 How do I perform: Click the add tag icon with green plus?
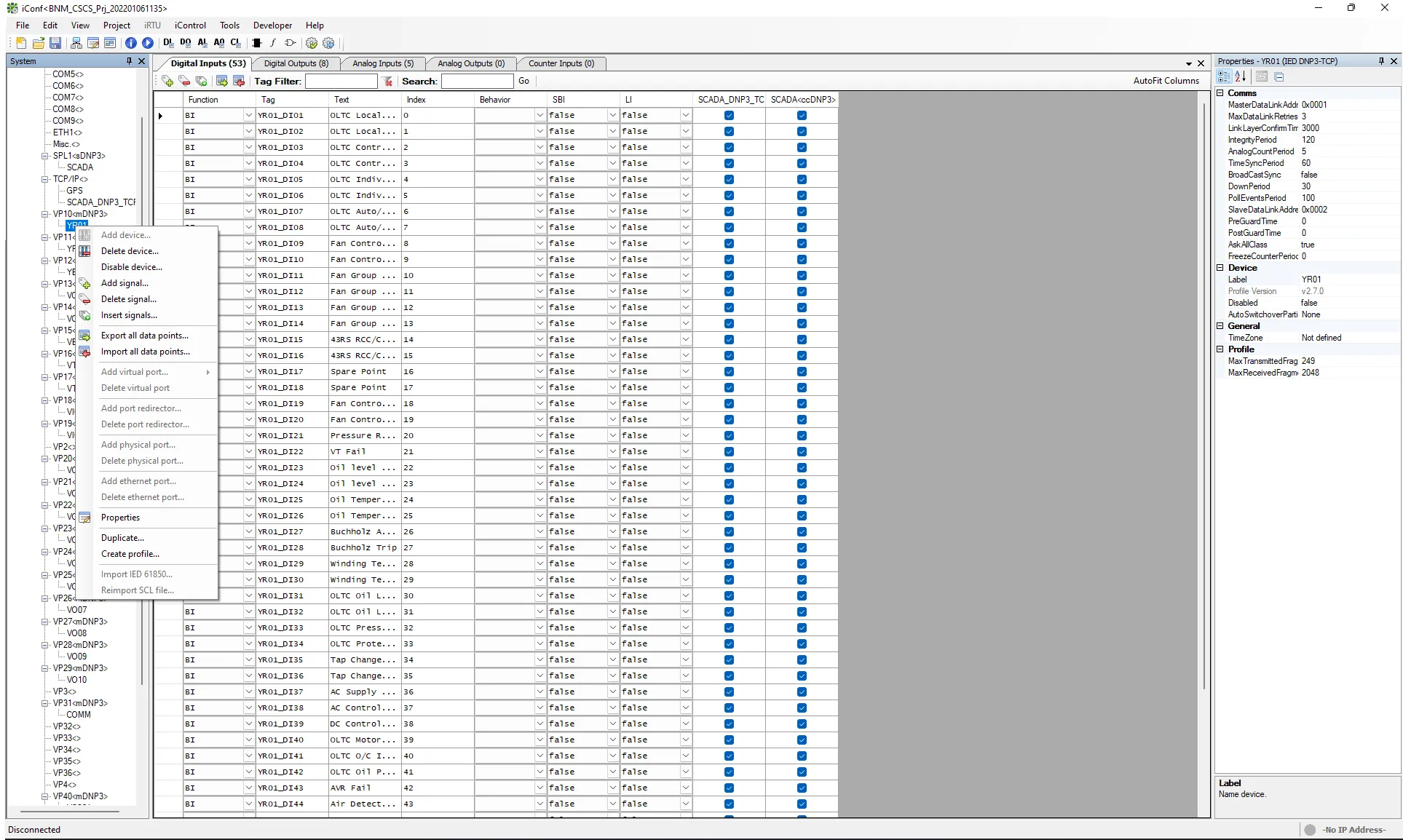point(167,81)
